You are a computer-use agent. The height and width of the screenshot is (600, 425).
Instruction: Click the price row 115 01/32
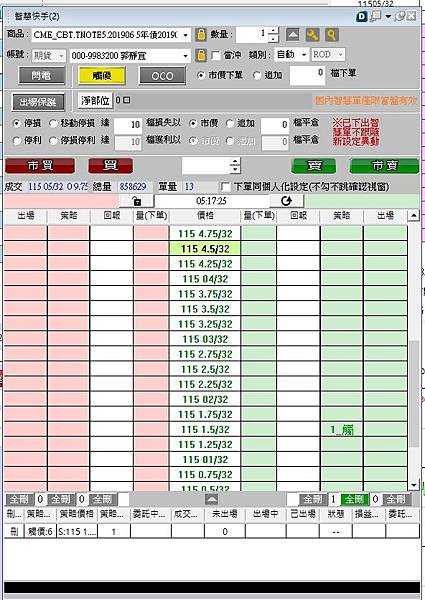point(205,460)
